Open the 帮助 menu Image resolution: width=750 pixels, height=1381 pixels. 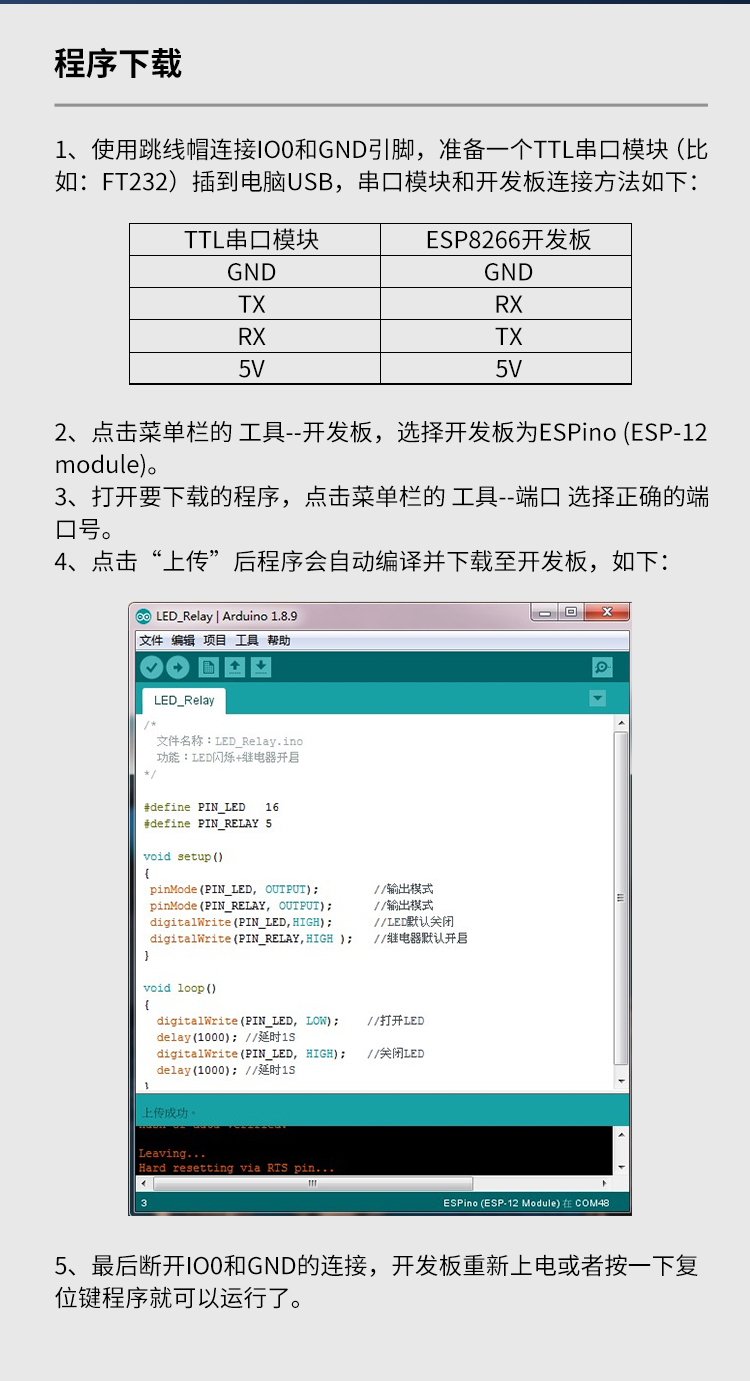coord(278,641)
